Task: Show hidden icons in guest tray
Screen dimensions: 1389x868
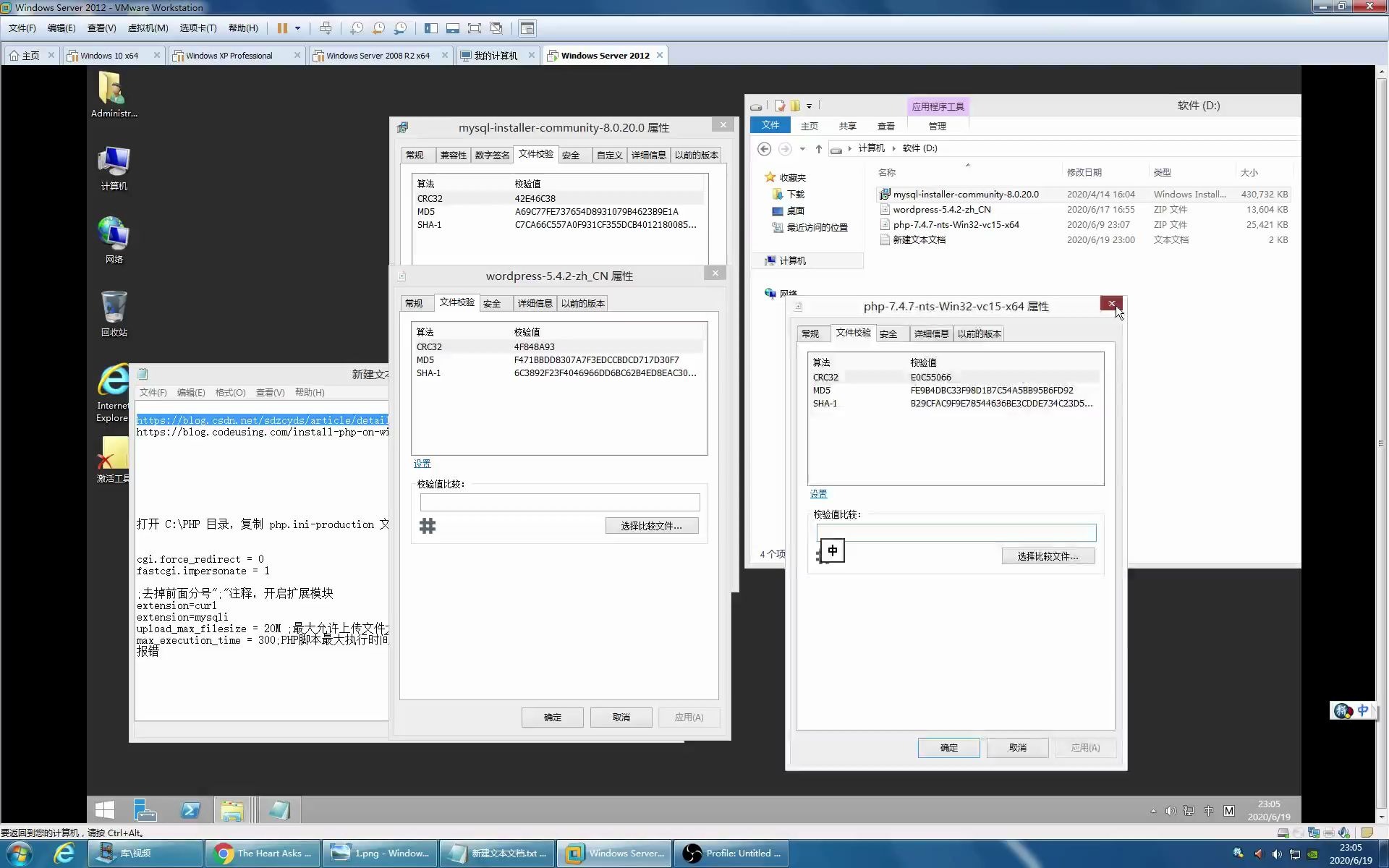Action: 1153,811
